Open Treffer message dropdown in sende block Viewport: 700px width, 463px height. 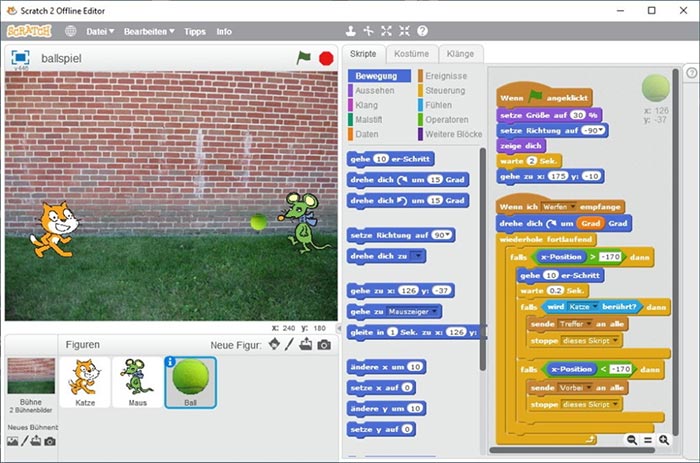pyautogui.click(x=589, y=324)
